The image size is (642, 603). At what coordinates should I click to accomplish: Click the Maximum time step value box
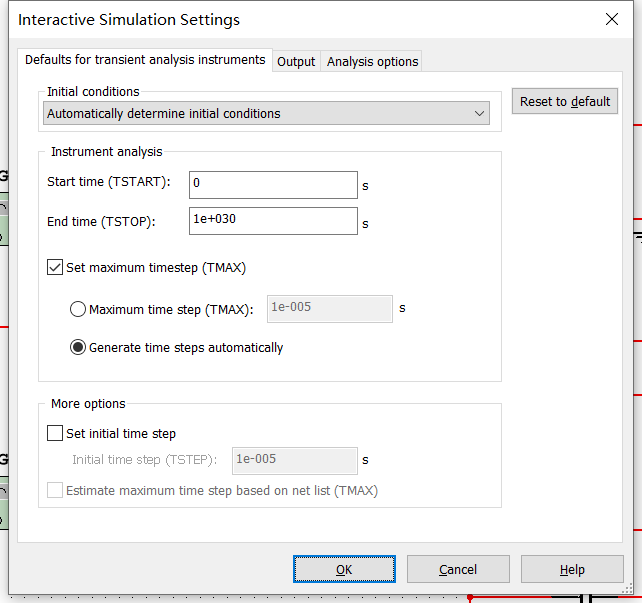[x=329, y=308]
